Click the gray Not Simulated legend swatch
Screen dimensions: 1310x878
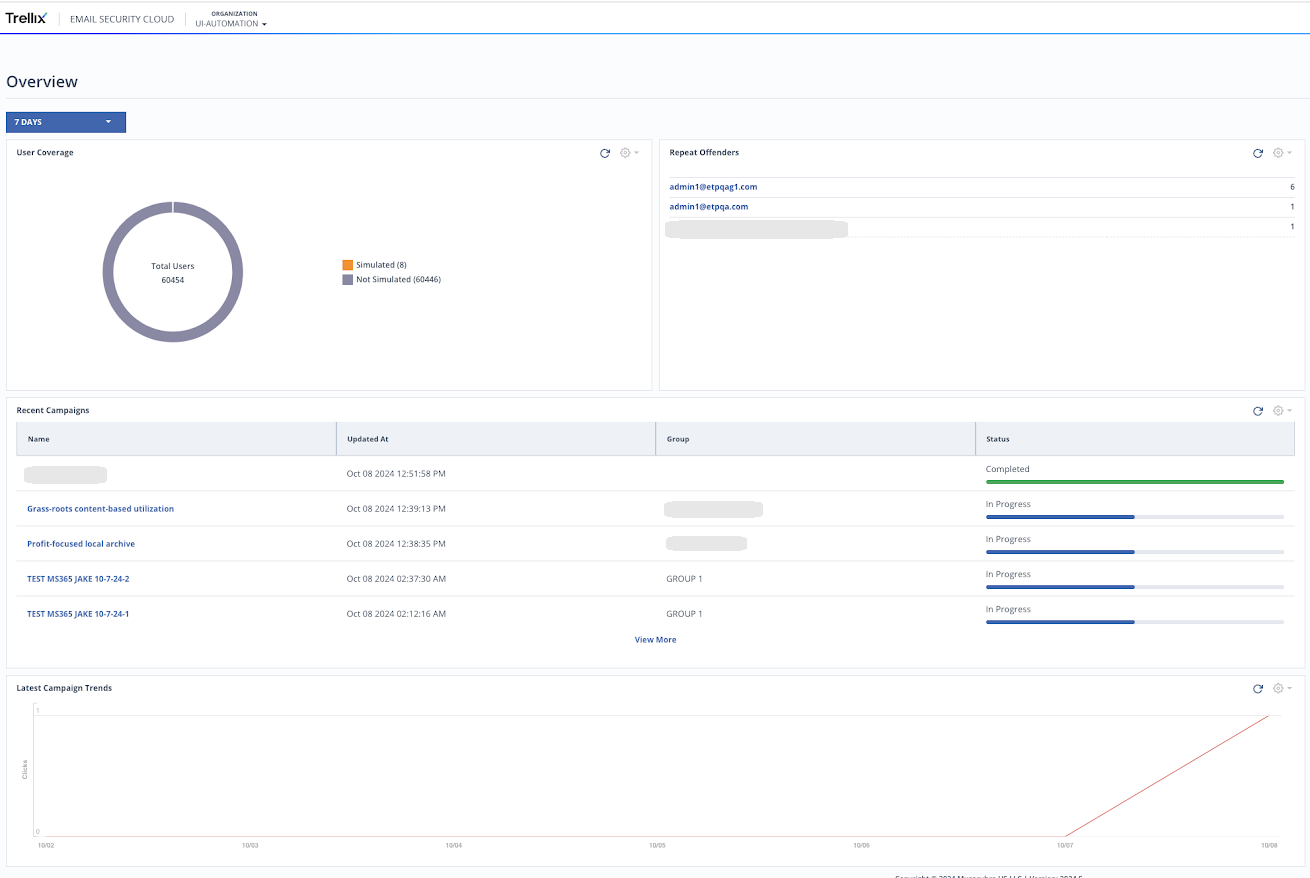(x=347, y=280)
